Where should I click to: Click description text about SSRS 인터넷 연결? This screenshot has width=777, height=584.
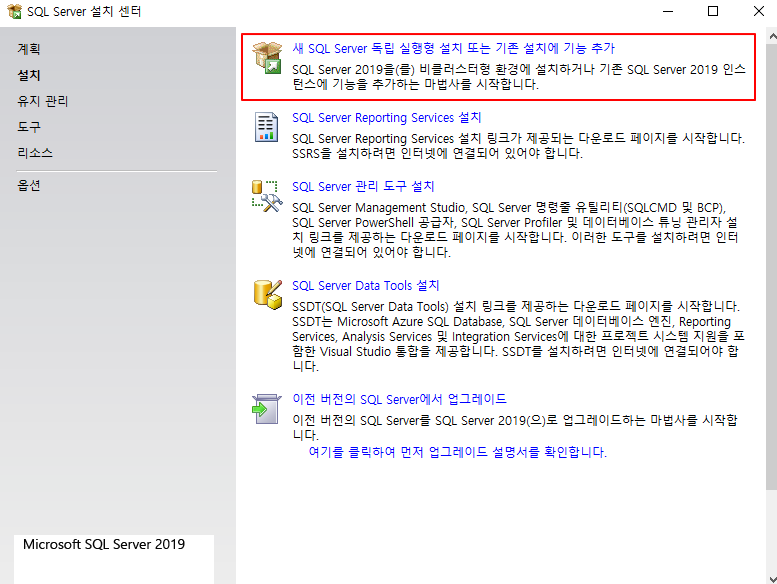518,146
